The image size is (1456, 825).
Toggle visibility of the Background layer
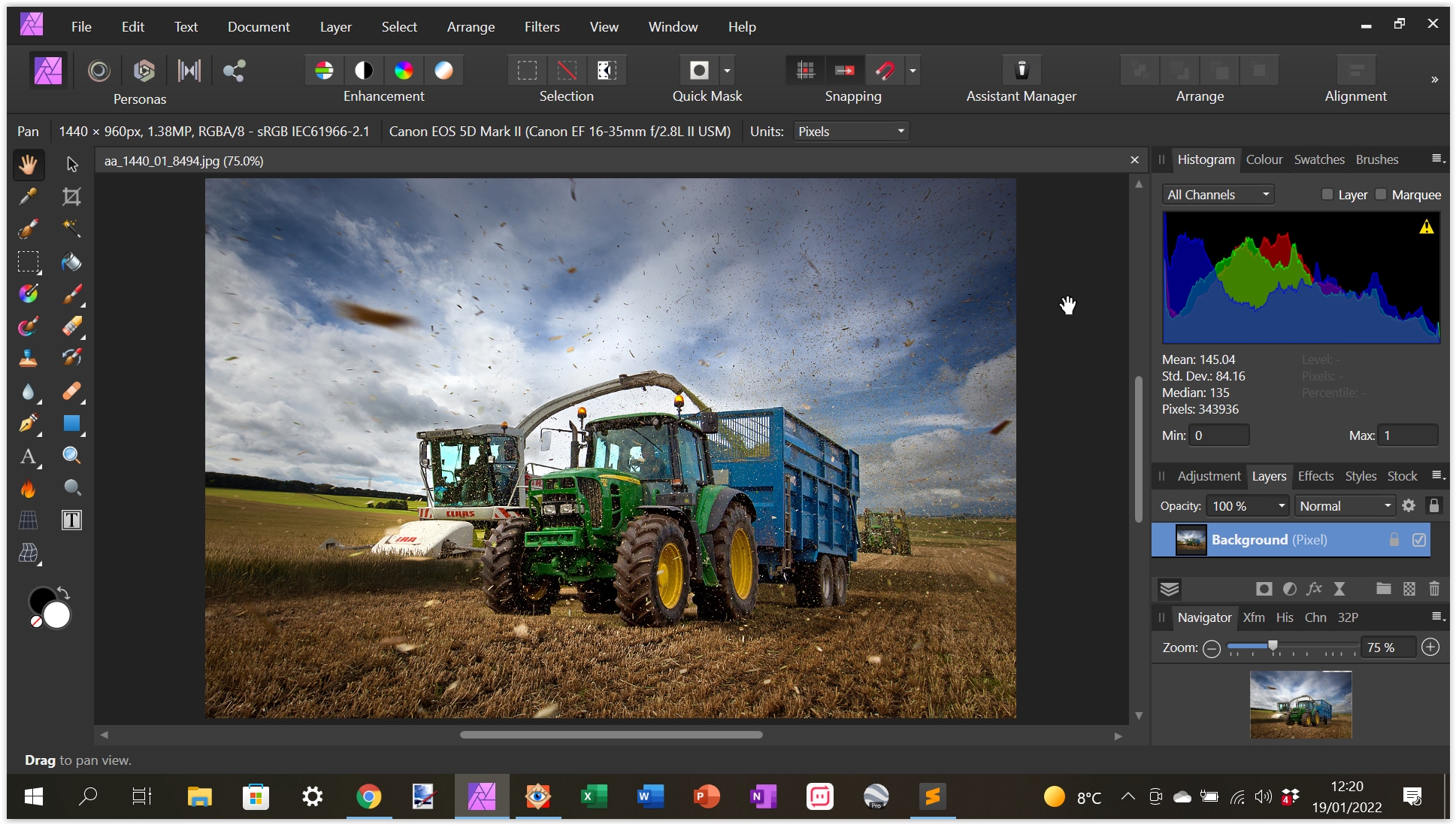click(1419, 540)
